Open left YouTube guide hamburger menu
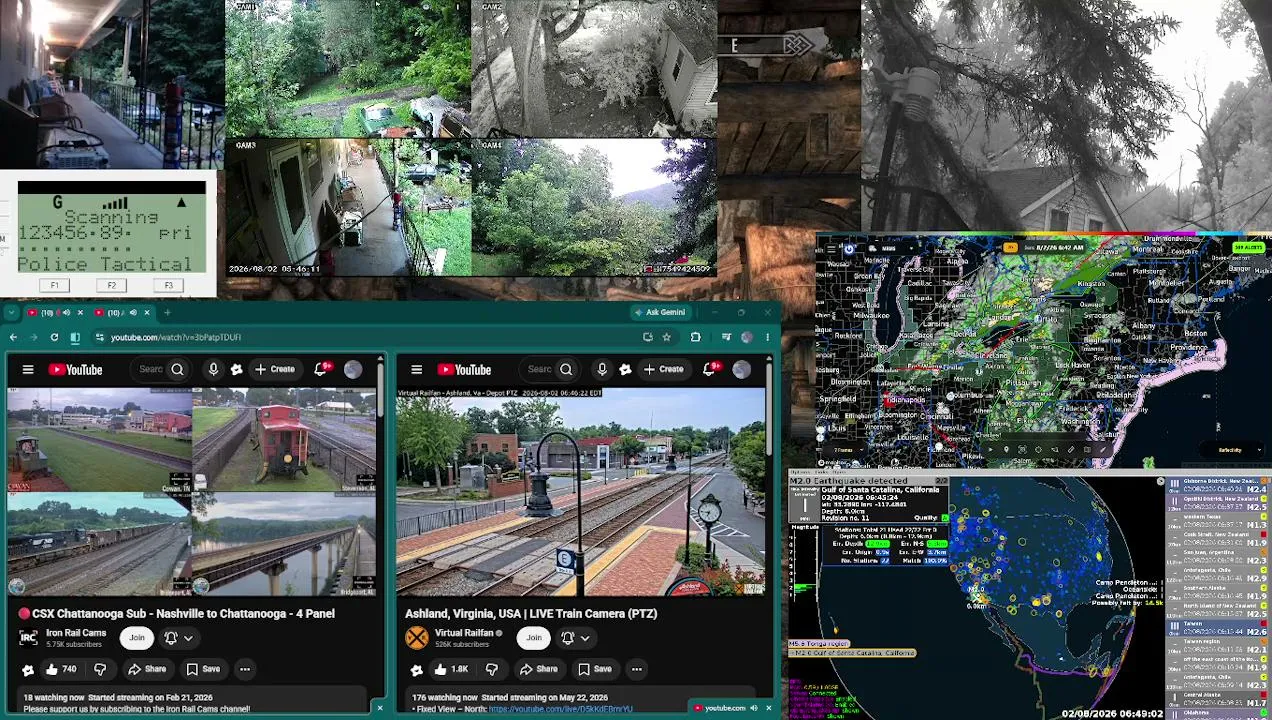The image size is (1272, 720). (28, 370)
